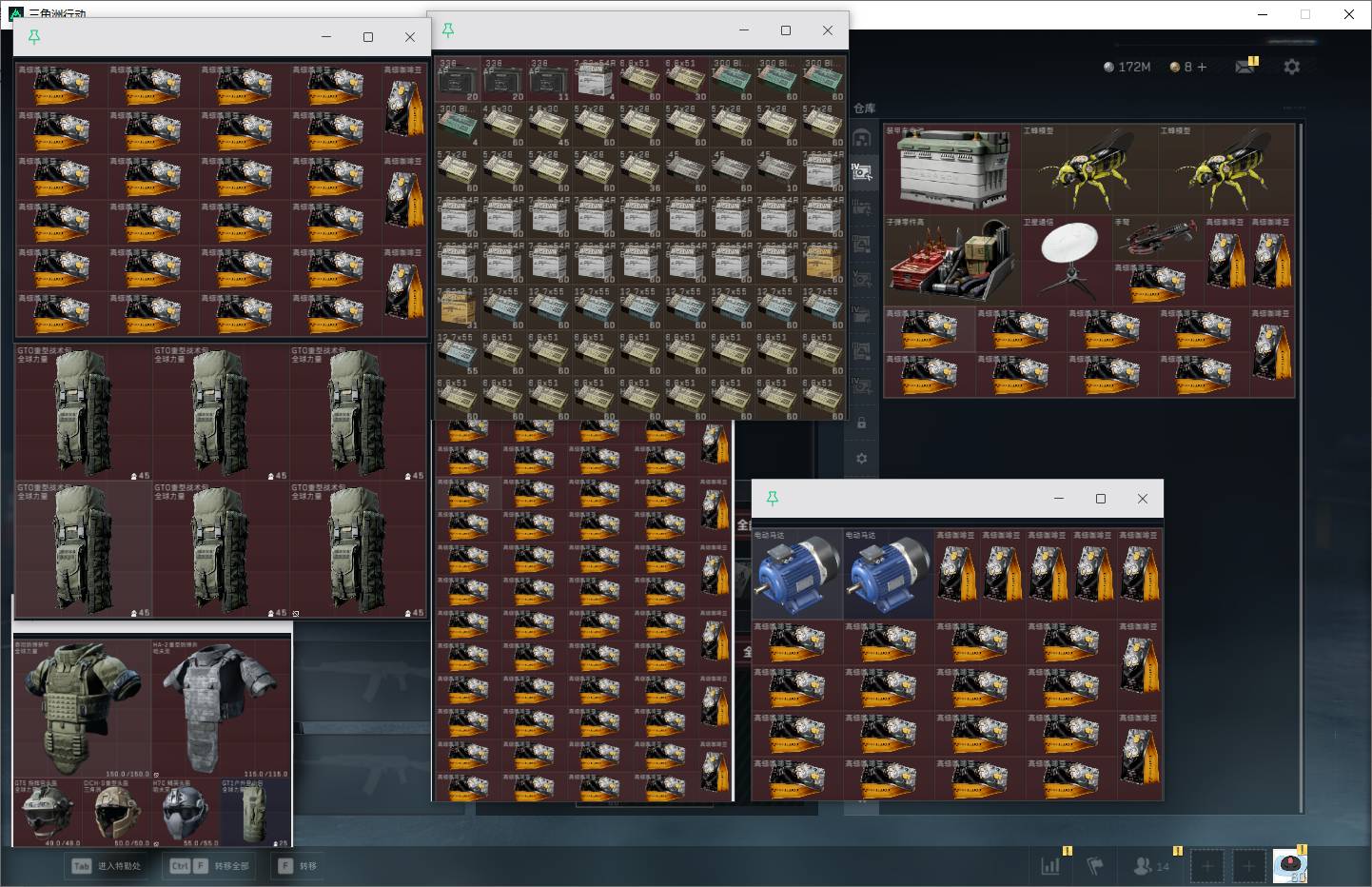
Task: Select the small GT1 backpack beside helmets
Action: (255, 813)
